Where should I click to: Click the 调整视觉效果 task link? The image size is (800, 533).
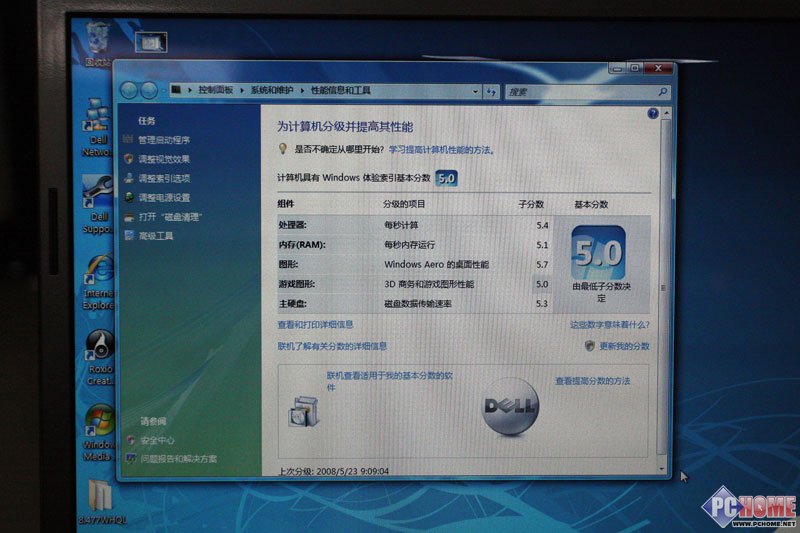tap(164, 159)
